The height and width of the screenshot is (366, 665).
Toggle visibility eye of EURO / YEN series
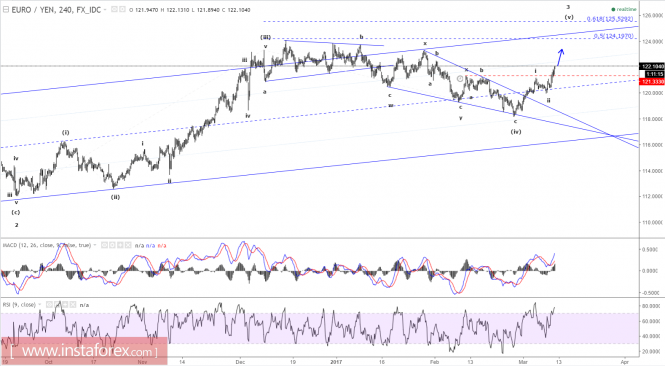pyautogui.click(x=114, y=9)
